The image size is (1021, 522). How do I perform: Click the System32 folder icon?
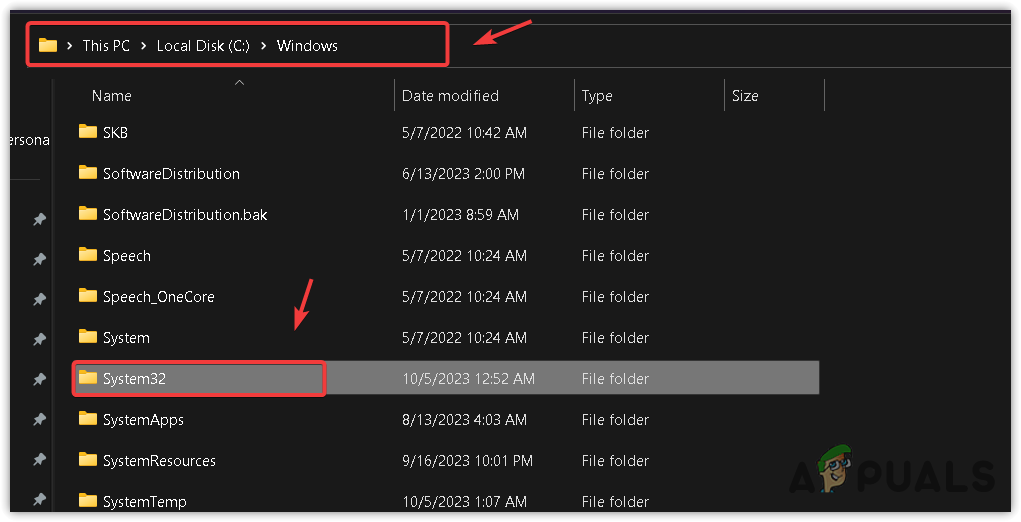coord(88,378)
